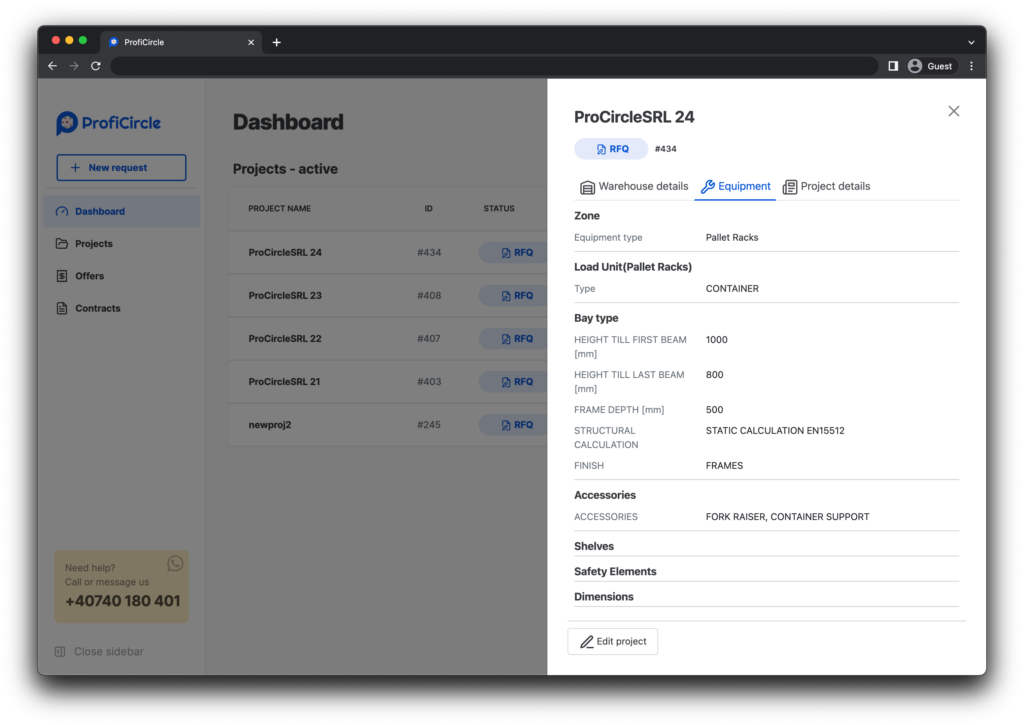Viewport: 1024px width, 725px height.
Task: Click the WhatsApp icon in help card
Action: tap(175, 564)
